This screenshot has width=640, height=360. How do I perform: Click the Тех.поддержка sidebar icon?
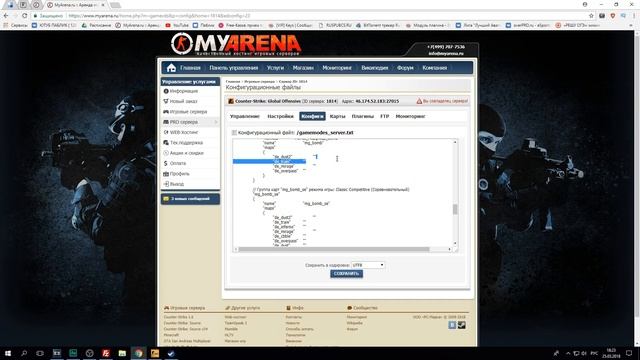[x=166, y=142]
